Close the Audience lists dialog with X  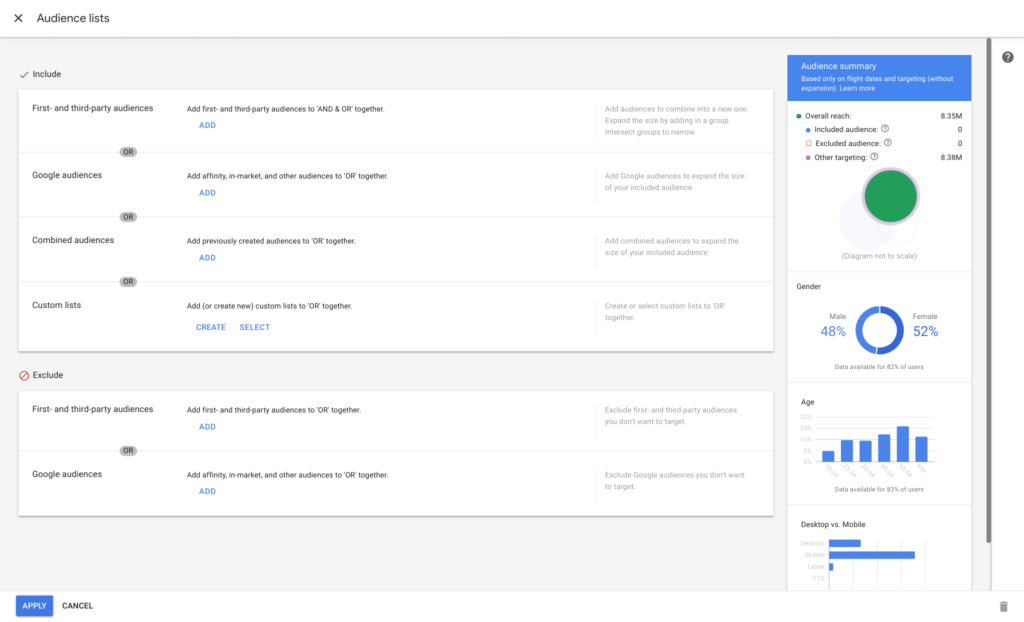click(18, 18)
